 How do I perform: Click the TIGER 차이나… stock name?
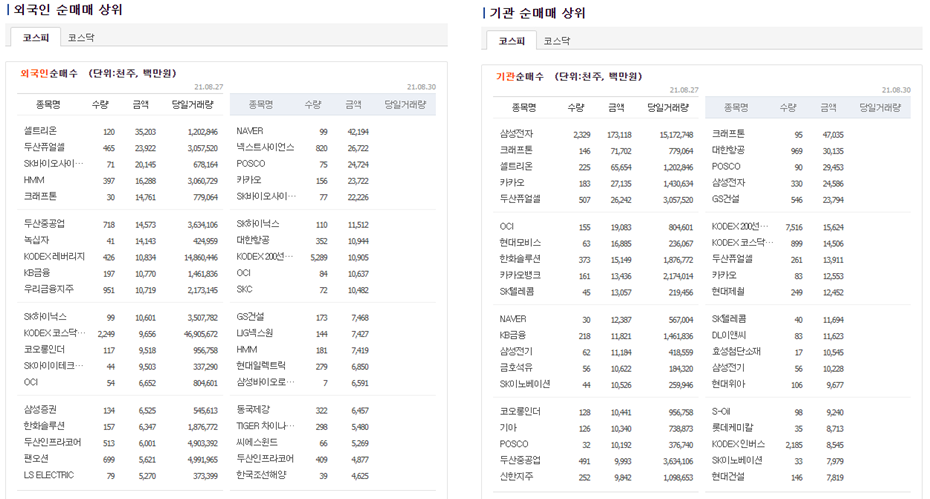tap(265, 426)
